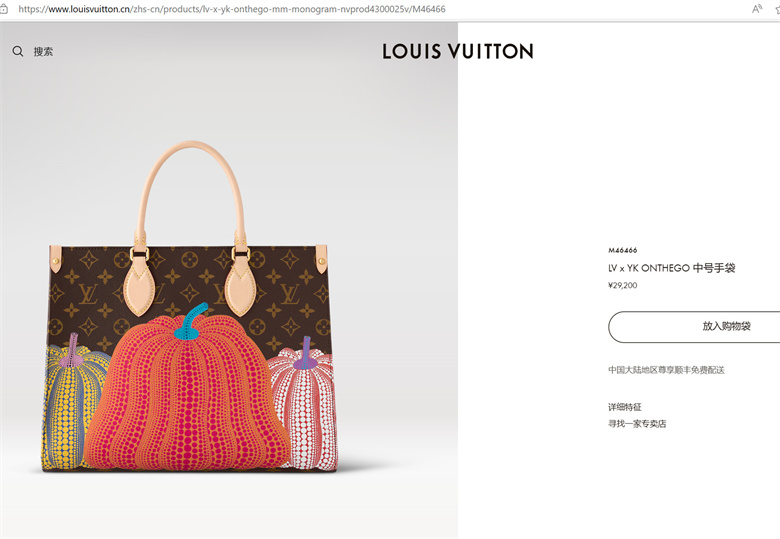
Task: Activate the Read aloud icon in address bar
Action: point(757,9)
